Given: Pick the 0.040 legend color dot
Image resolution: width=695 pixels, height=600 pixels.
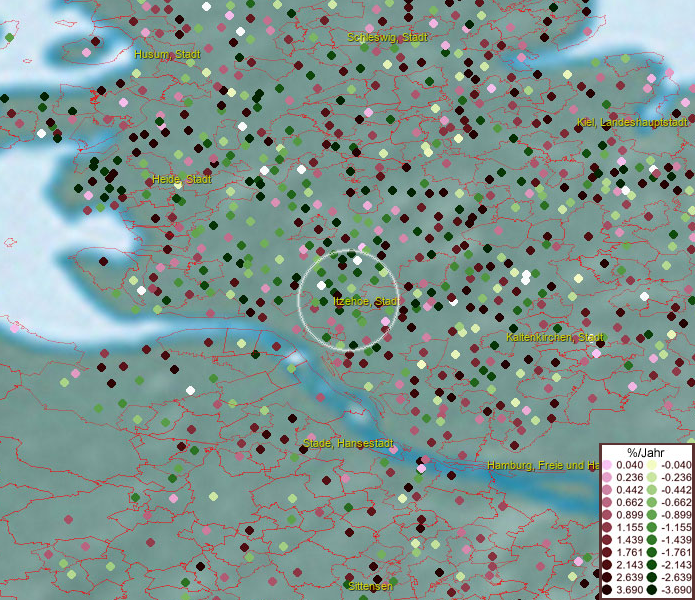Looking at the screenshot, I should point(607,465).
